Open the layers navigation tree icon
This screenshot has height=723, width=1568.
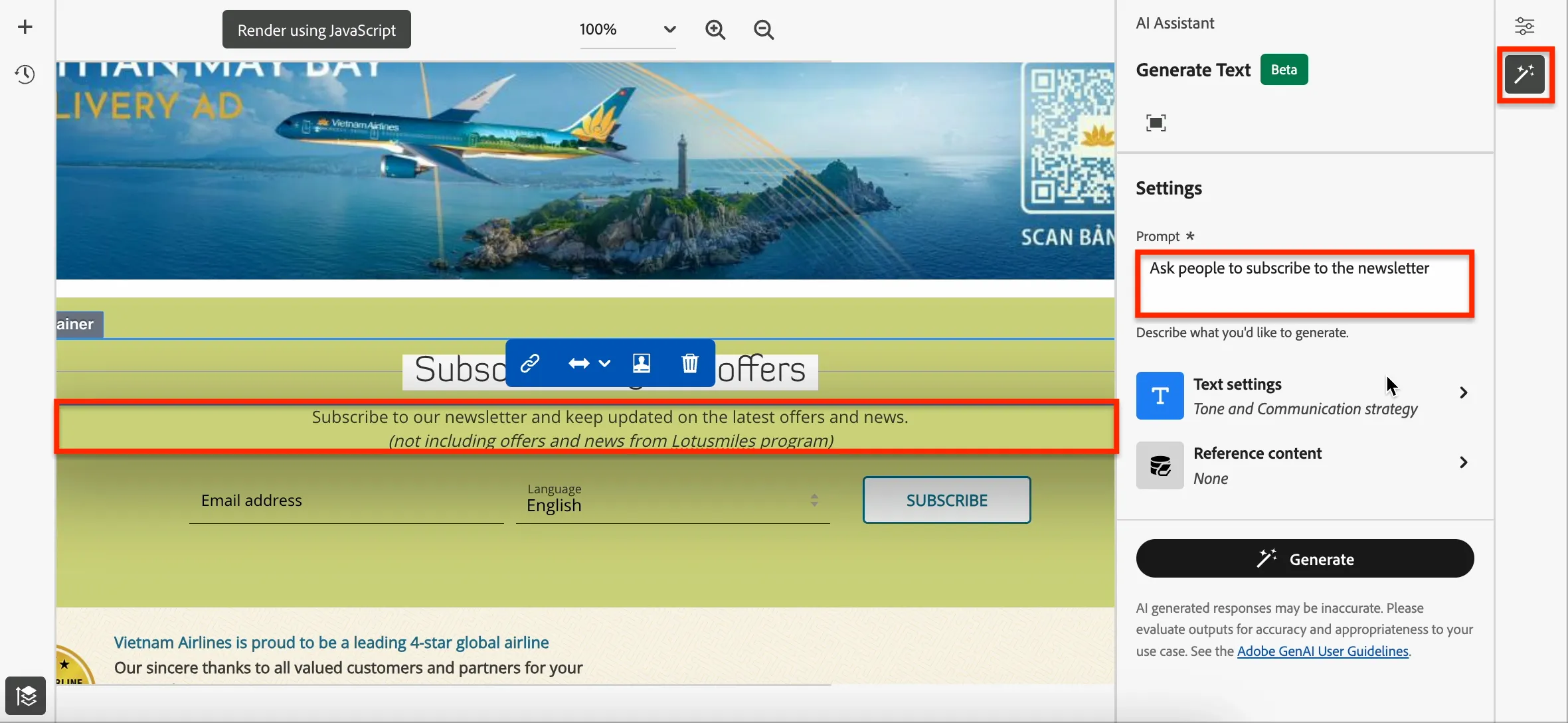click(x=26, y=696)
